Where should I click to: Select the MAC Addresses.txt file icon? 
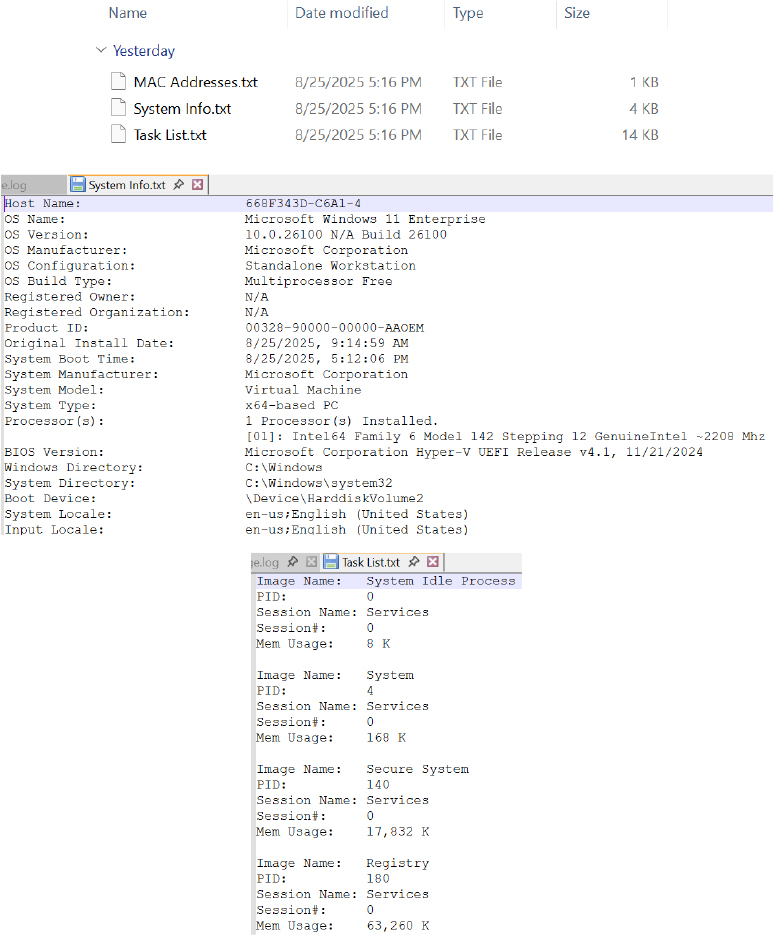point(119,82)
